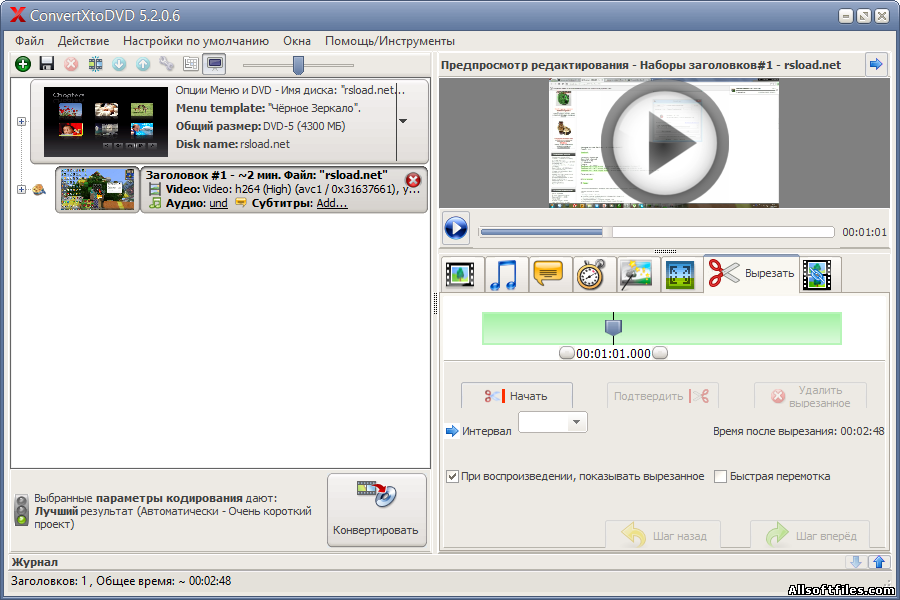Click the Video: h264 info line
This screenshot has width=900, height=600.
click(x=293, y=189)
